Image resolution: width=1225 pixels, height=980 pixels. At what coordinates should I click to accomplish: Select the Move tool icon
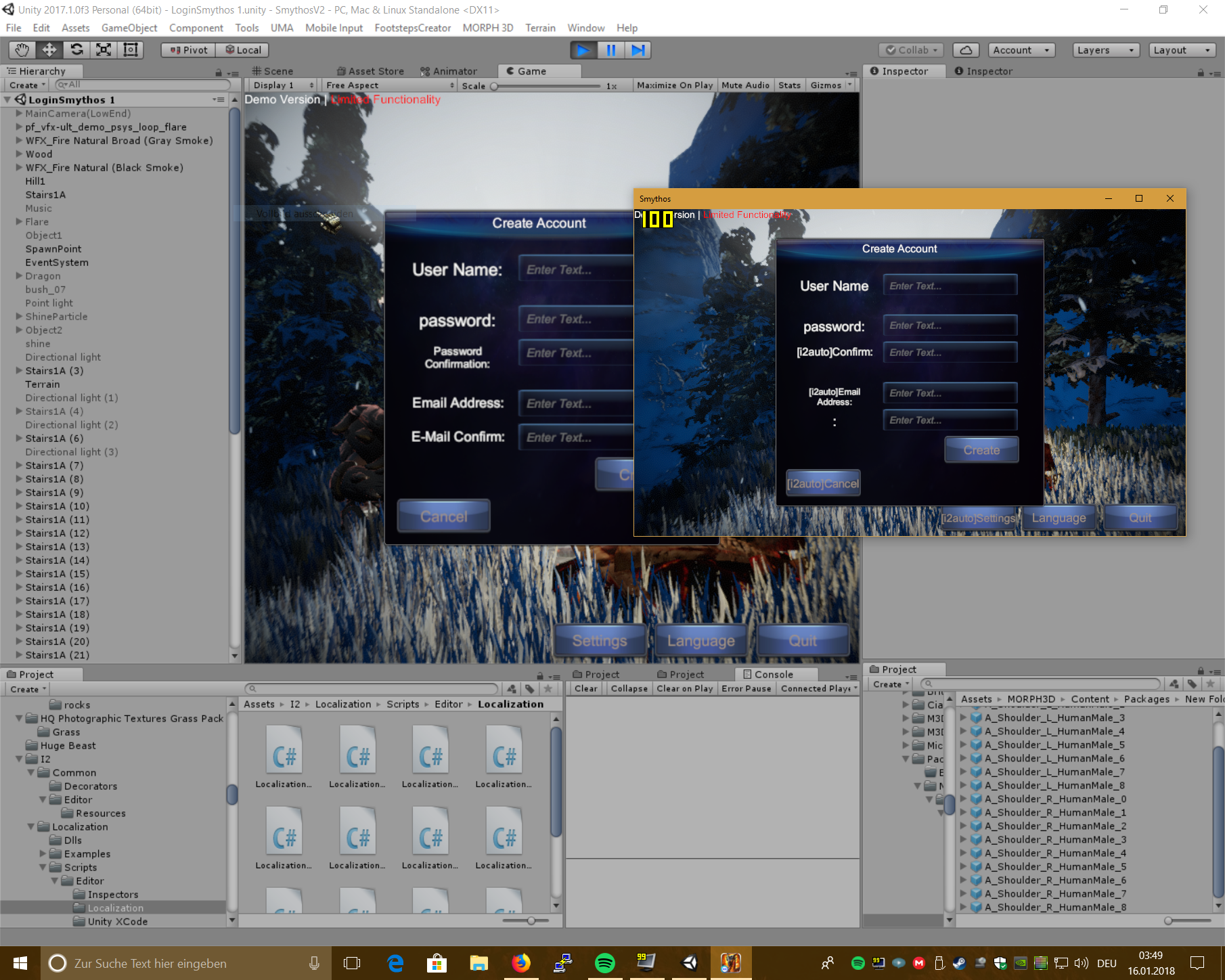pyautogui.click(x=49, y=50)
